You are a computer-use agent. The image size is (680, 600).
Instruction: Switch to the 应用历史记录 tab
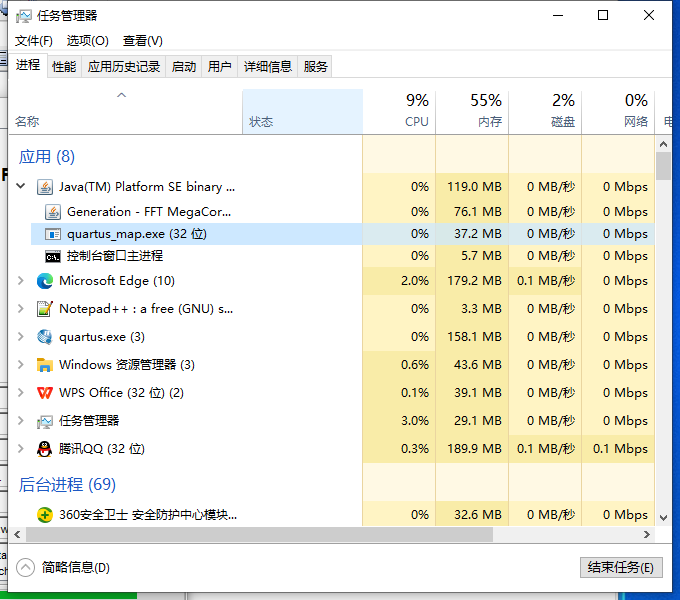click(x=124, y=67)
